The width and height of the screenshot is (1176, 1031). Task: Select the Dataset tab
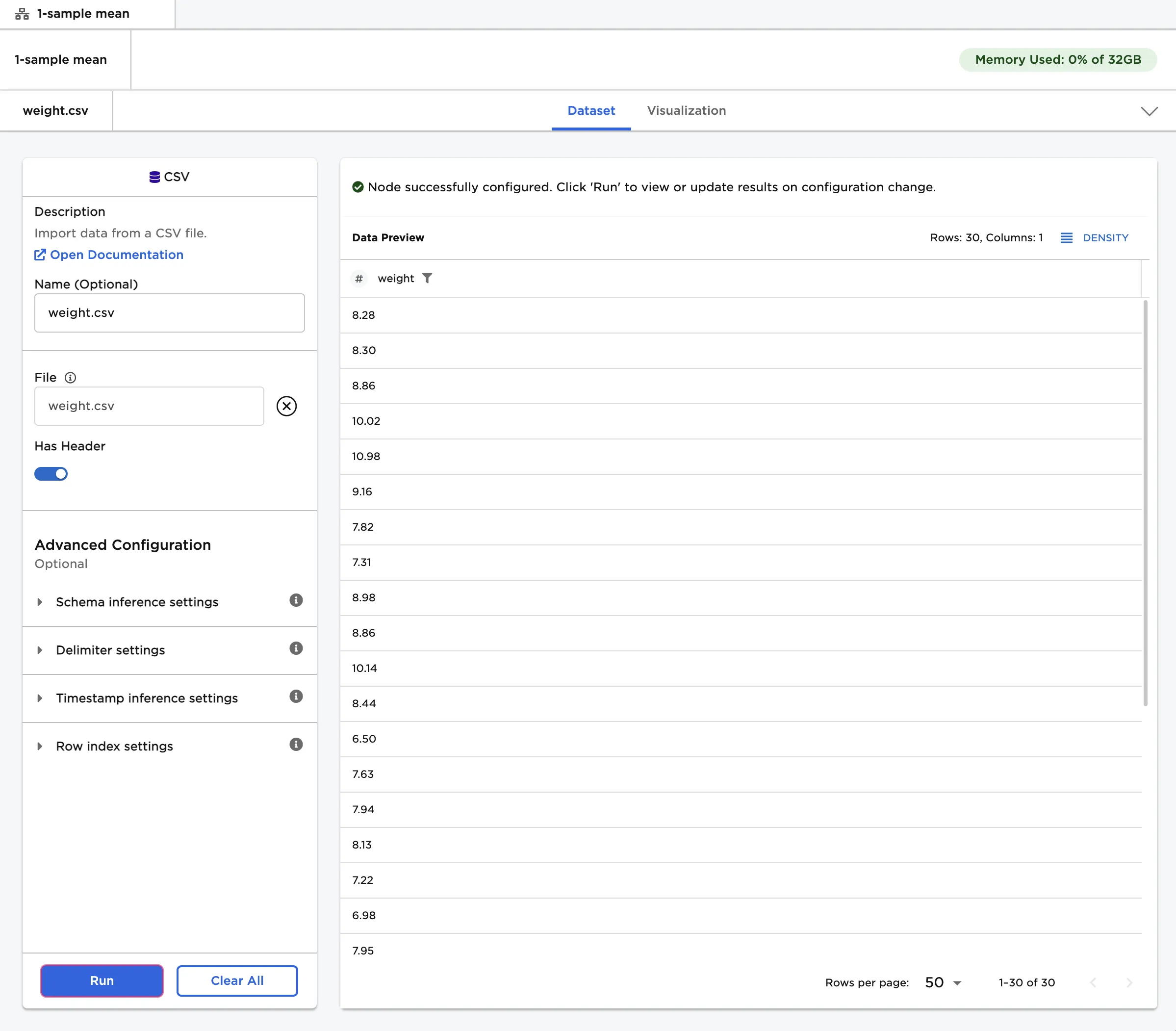tap(591, 110)
